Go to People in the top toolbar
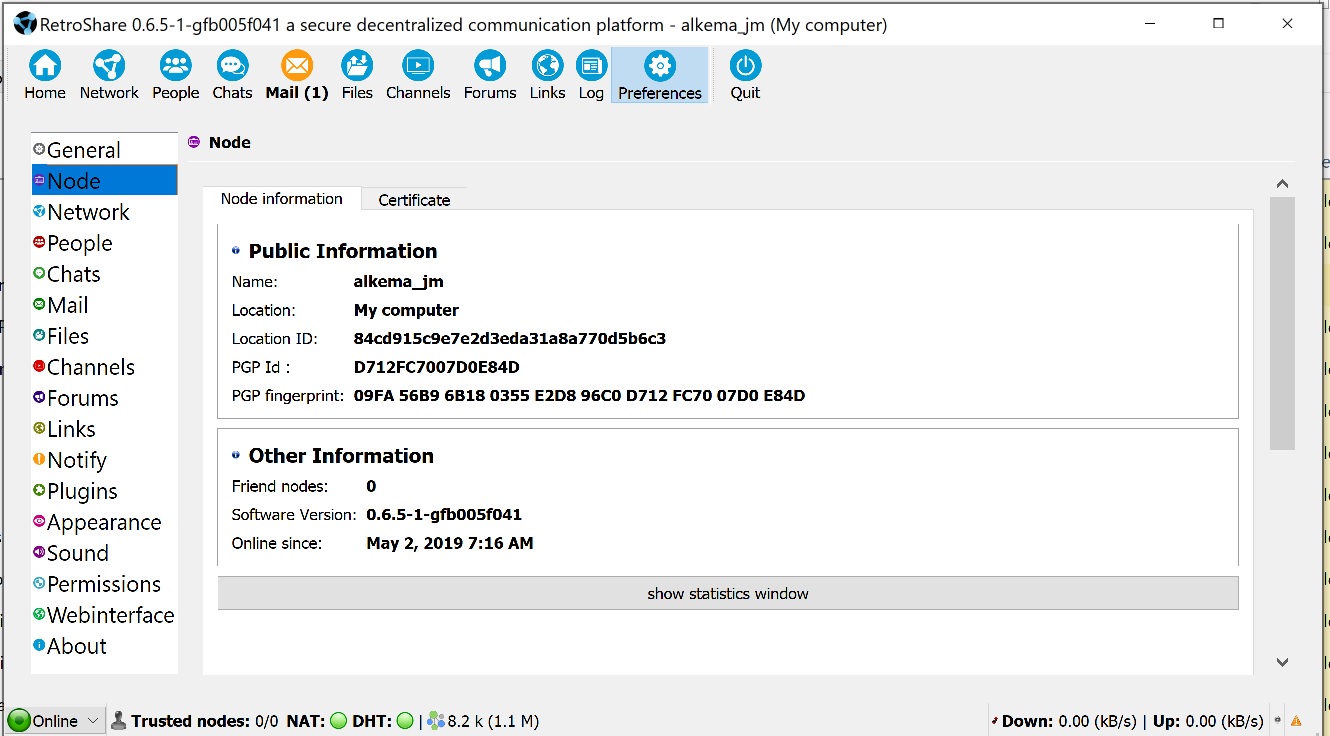The image size is (1330, 736). (x=176, y=76)
